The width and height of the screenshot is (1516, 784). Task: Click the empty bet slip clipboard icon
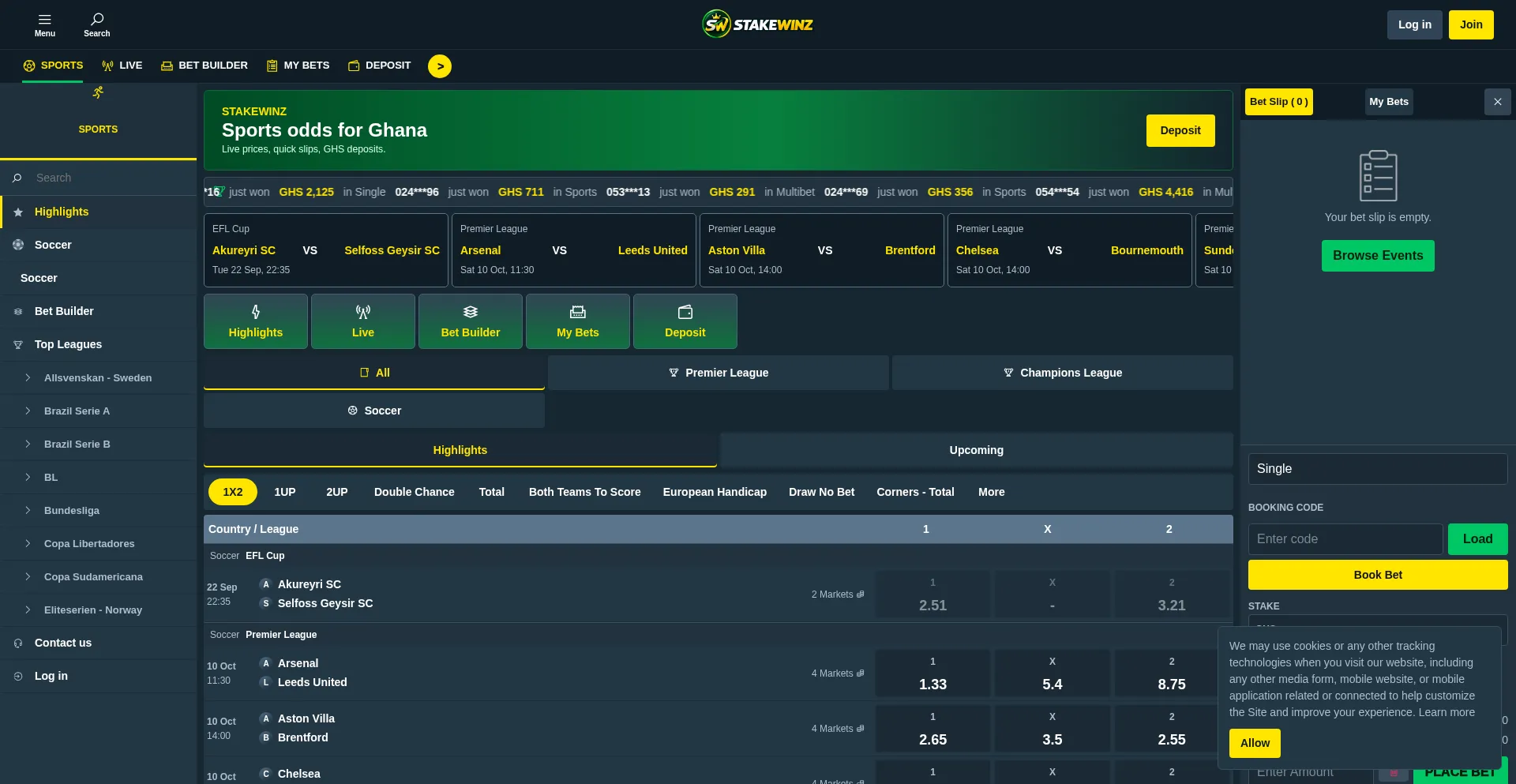click(x=1379, y=175)
